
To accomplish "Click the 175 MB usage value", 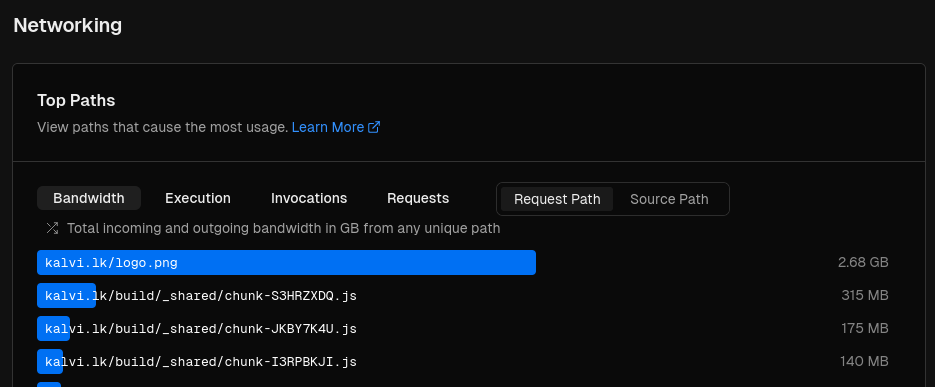I will (865, 329).
